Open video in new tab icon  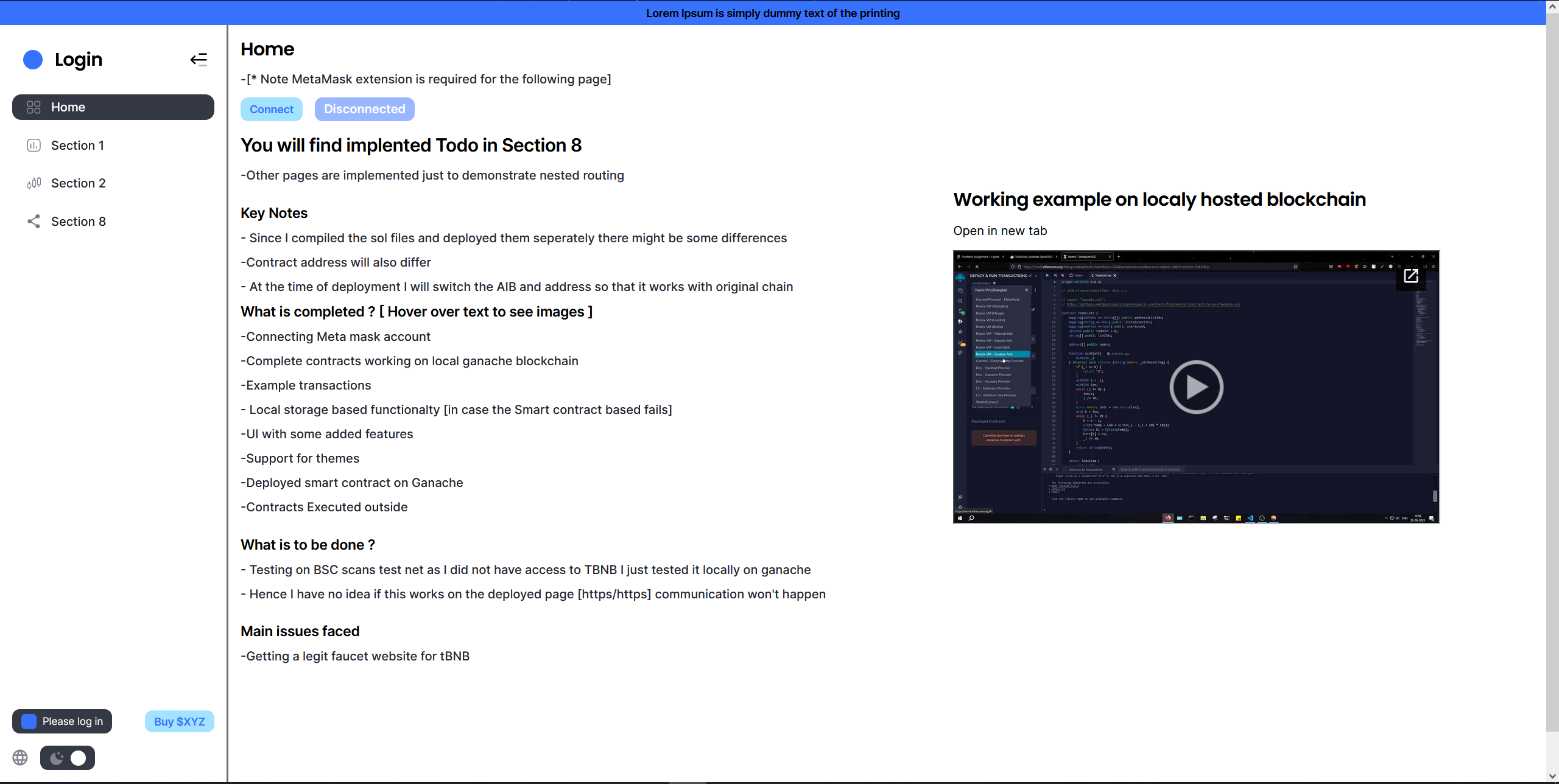pyautogui.click(x=1410, y=276)
